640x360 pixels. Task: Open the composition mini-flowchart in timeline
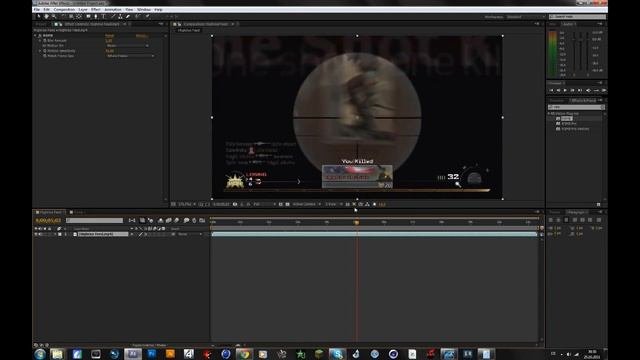(x=132, y=220)
